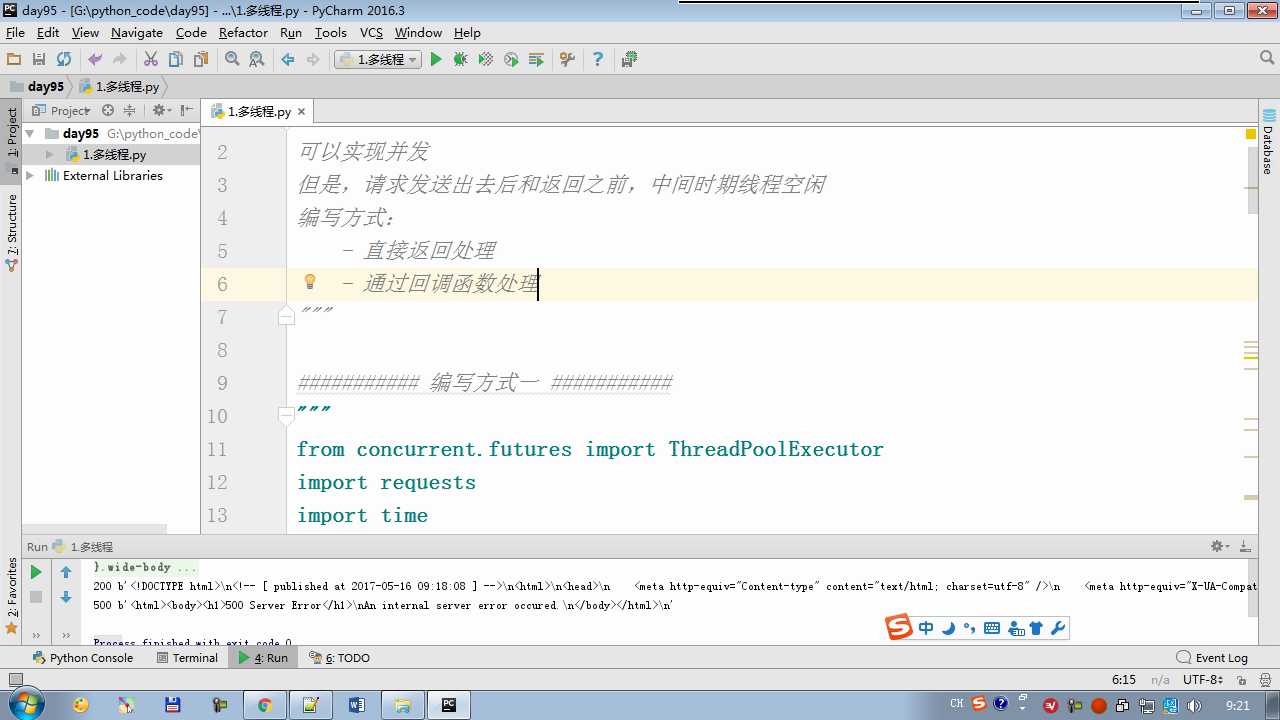Click day95 in the breadcrumb bar

(x=37, y=87)
